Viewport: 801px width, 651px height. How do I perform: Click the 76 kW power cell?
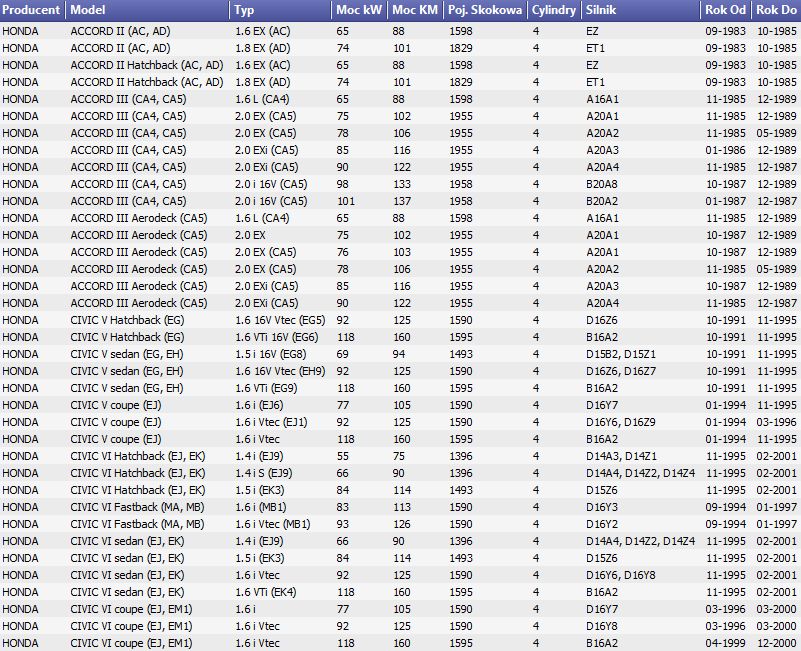[342, 252]
